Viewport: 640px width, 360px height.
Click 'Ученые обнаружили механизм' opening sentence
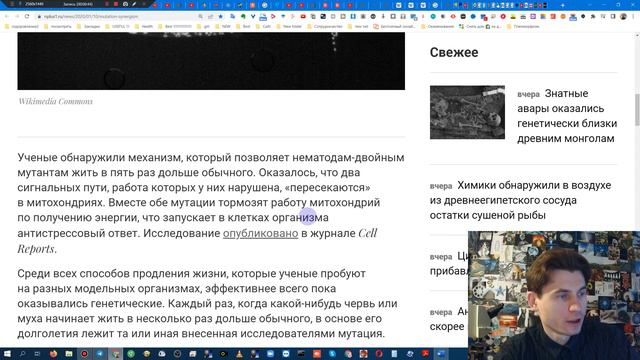point(211,165)
